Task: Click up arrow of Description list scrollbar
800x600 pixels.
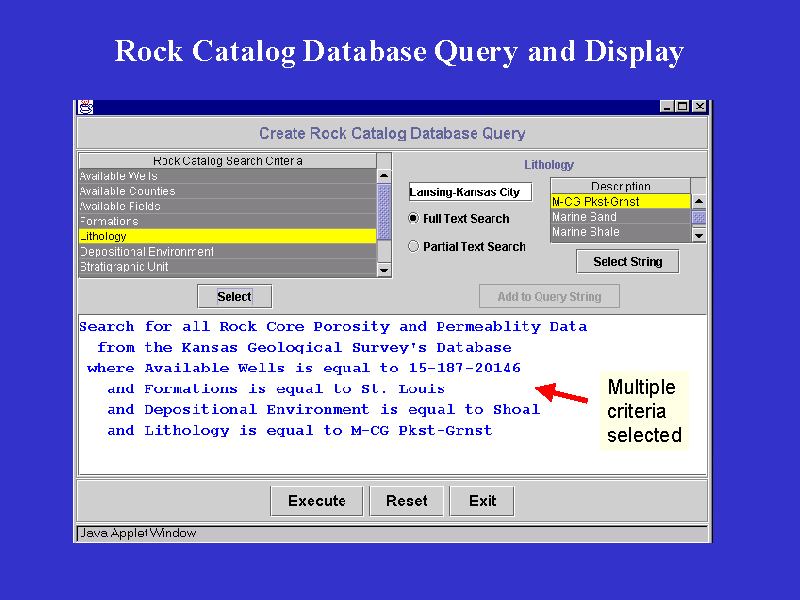Action: [x=699, y=201]
